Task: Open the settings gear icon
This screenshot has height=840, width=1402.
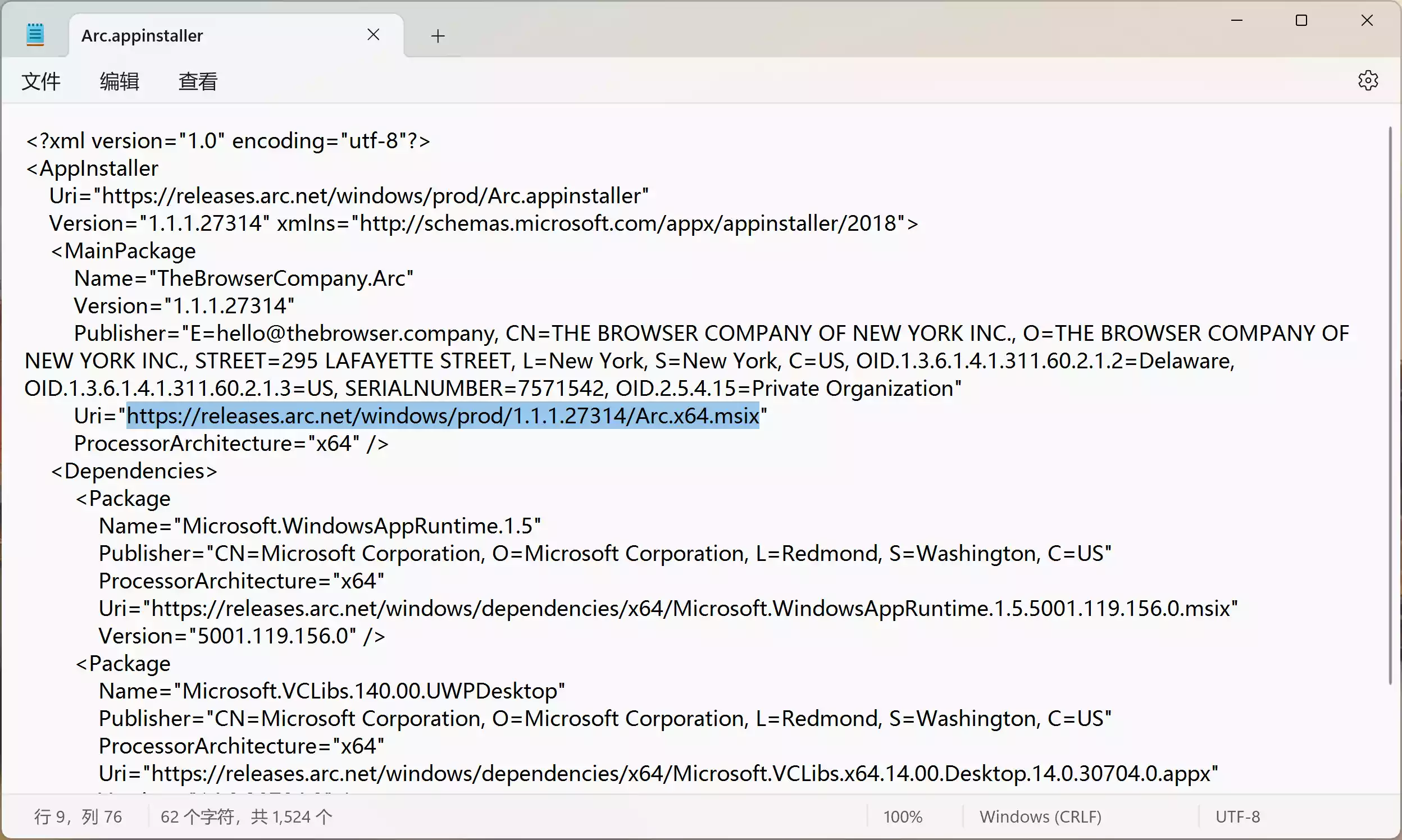Action: pos(1368,80)
